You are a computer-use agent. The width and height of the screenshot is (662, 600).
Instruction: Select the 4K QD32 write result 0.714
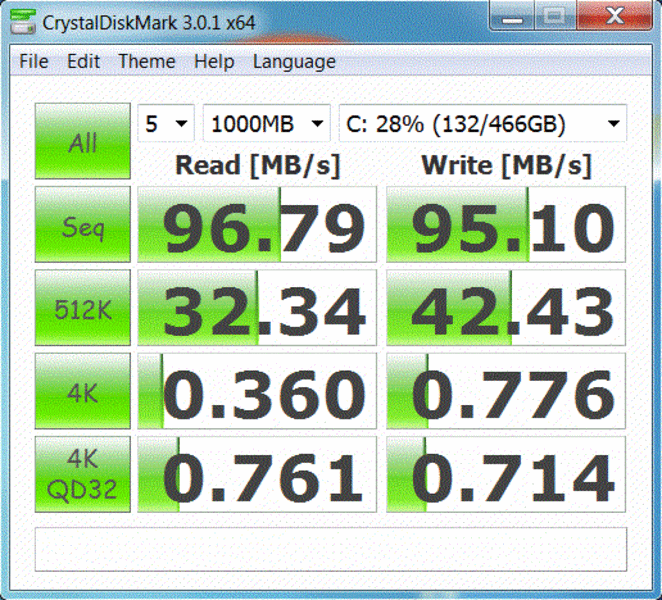506,474
